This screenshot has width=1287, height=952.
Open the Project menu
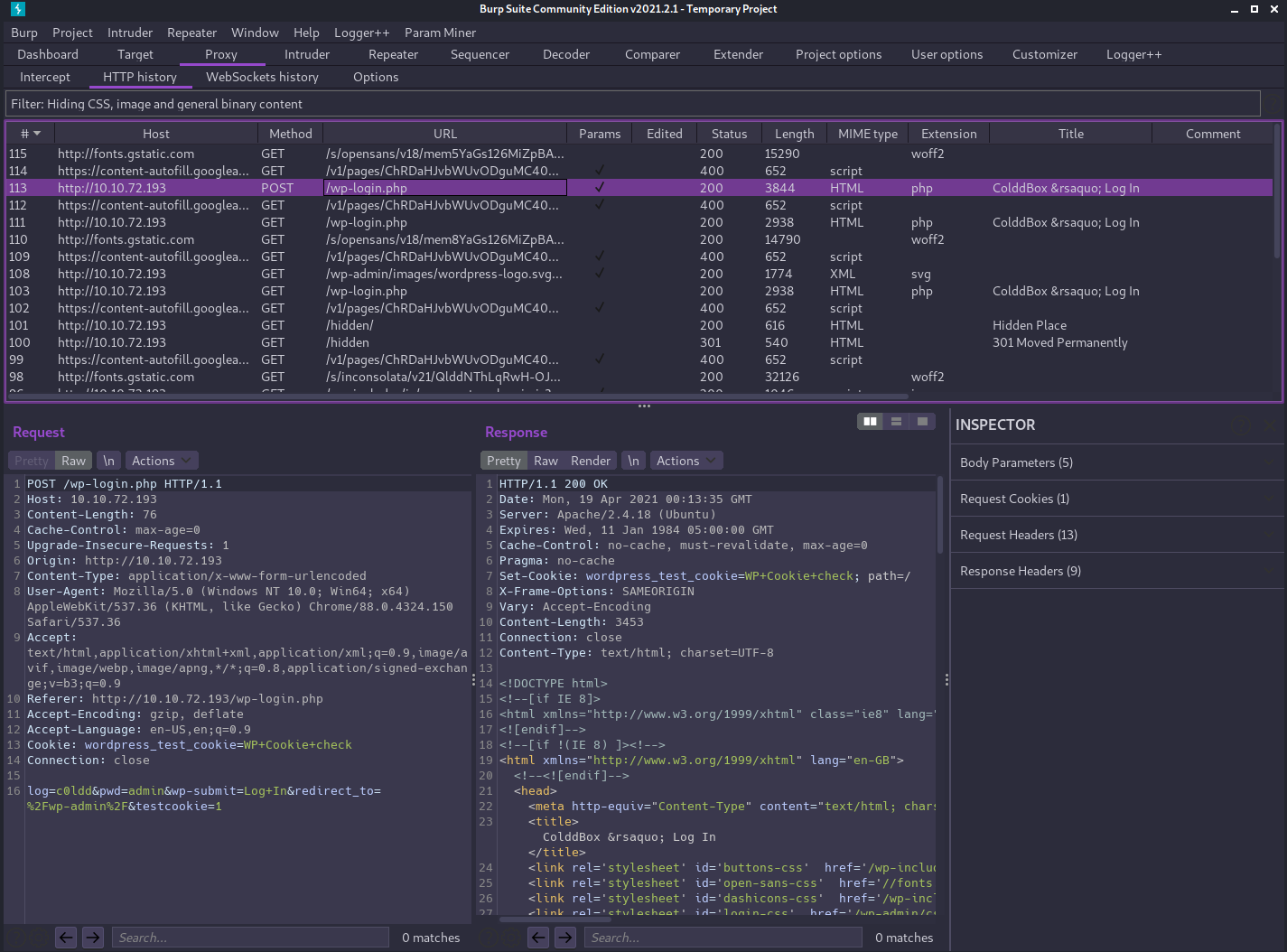point(72,33)
